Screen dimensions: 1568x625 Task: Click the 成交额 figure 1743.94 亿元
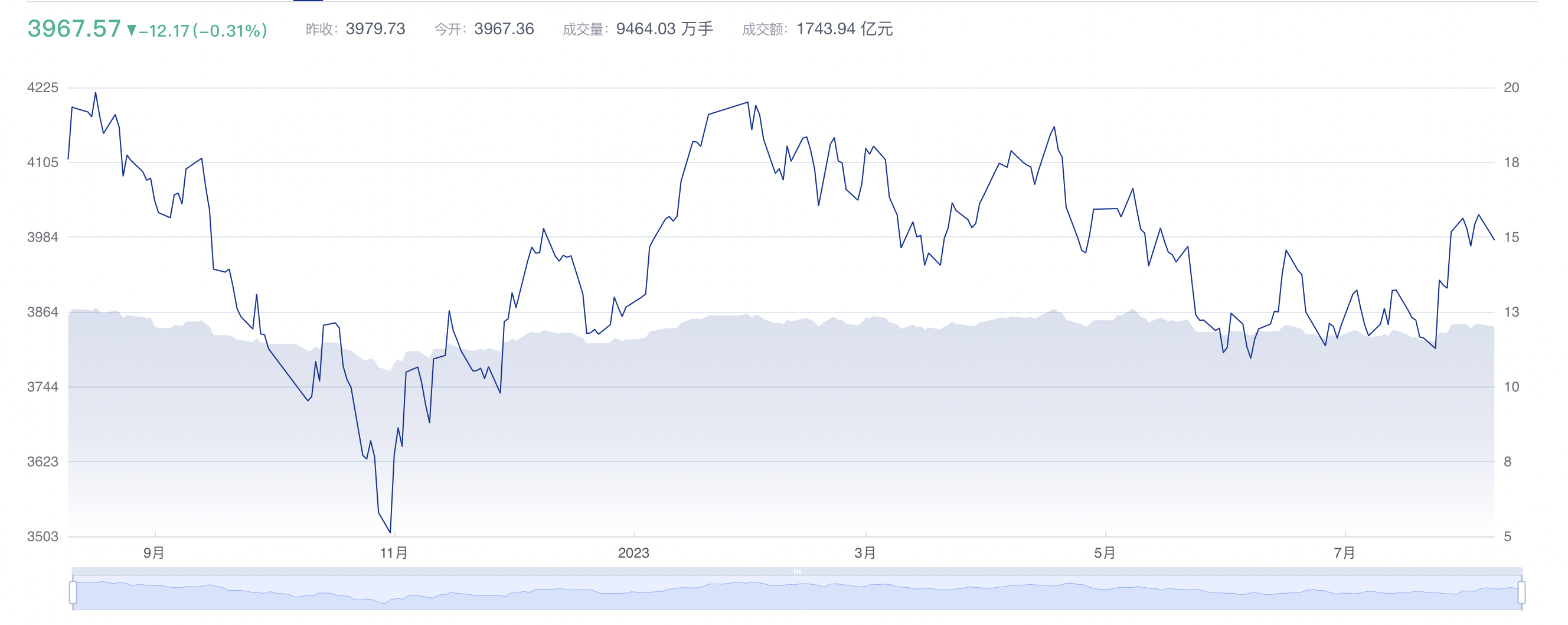click(x=844, y=28)
